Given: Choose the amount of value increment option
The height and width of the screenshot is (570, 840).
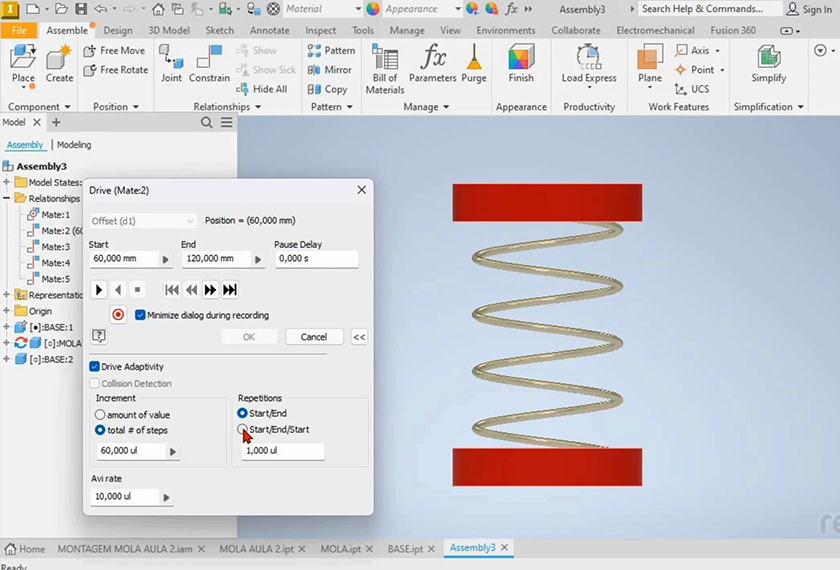Looking at the screenshot, I should tap(100, 414).
